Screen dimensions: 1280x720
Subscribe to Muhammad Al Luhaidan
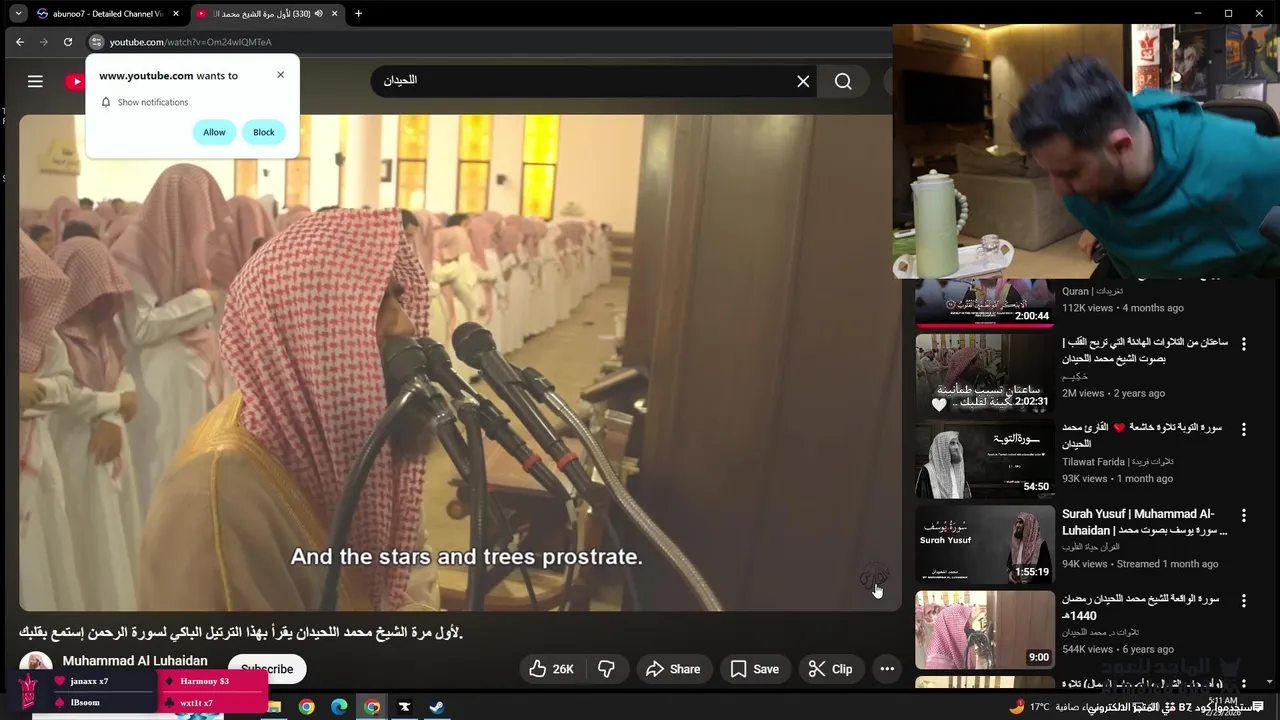(x=267, y=669)
